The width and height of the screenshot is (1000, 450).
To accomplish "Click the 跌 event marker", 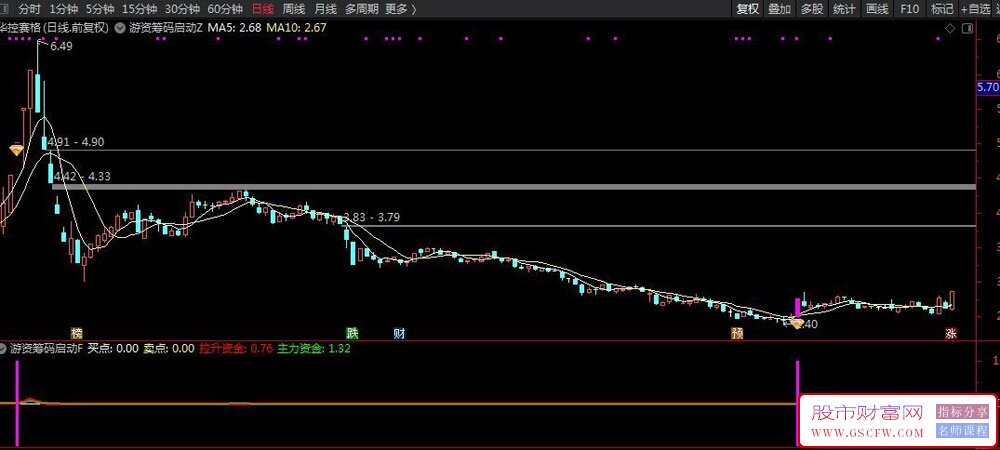I will [352, 333].
